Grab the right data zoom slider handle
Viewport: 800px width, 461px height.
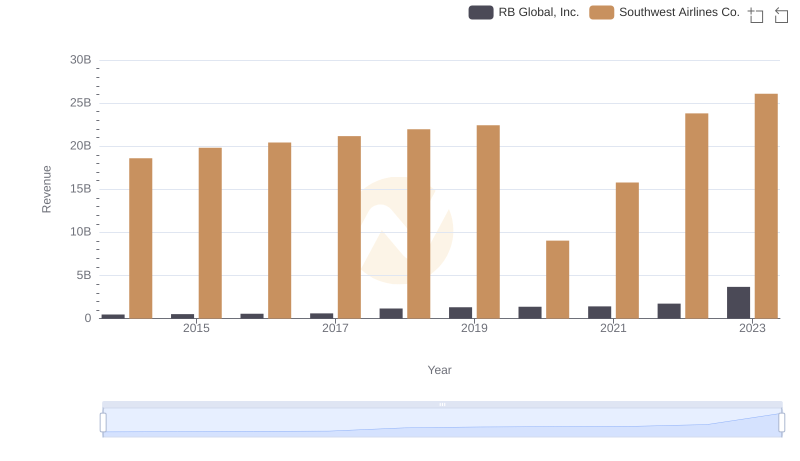781,423
